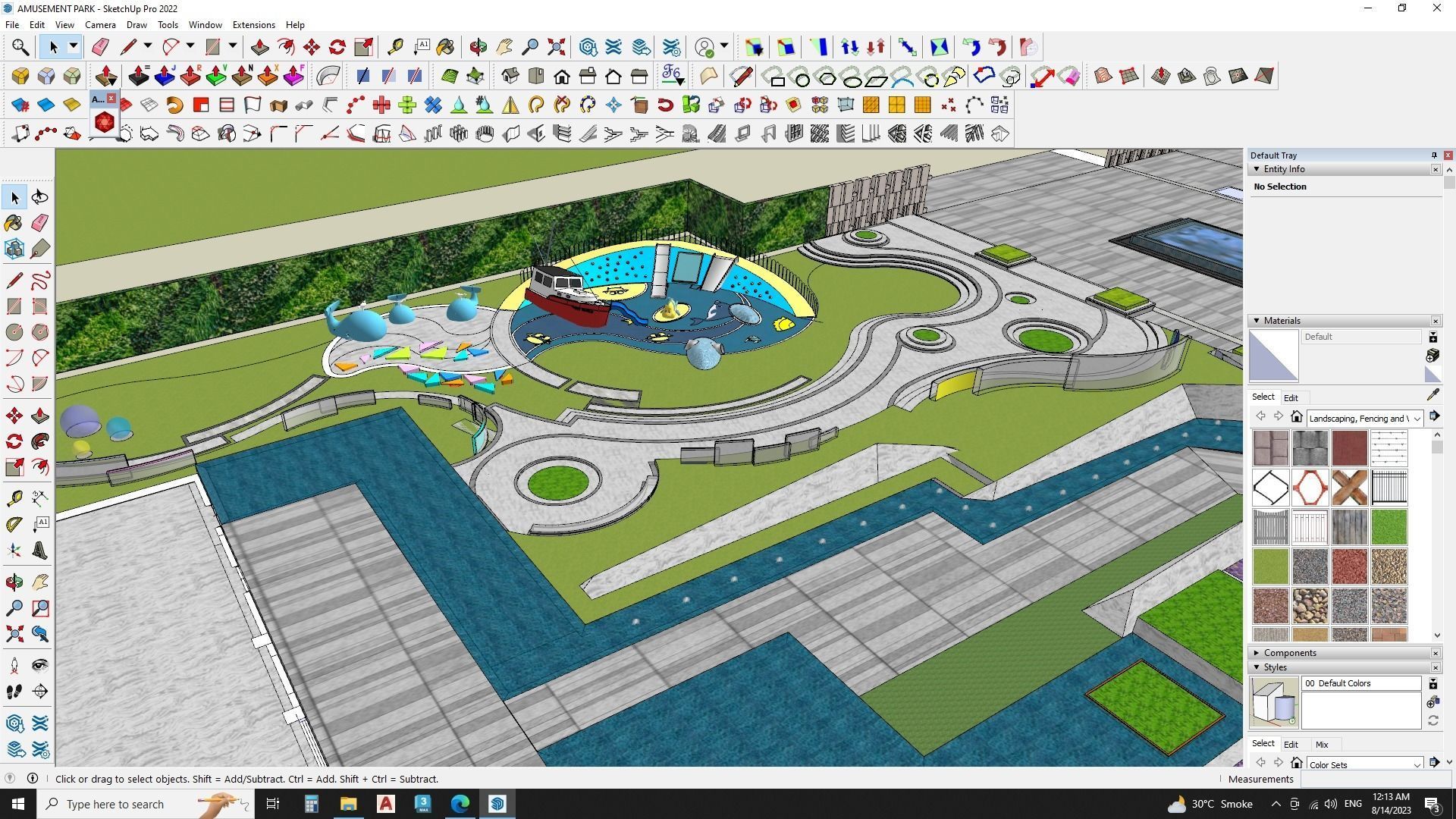Expand the Components panel
This screenshot has height=819, width=1456.
click(1257, 653)
